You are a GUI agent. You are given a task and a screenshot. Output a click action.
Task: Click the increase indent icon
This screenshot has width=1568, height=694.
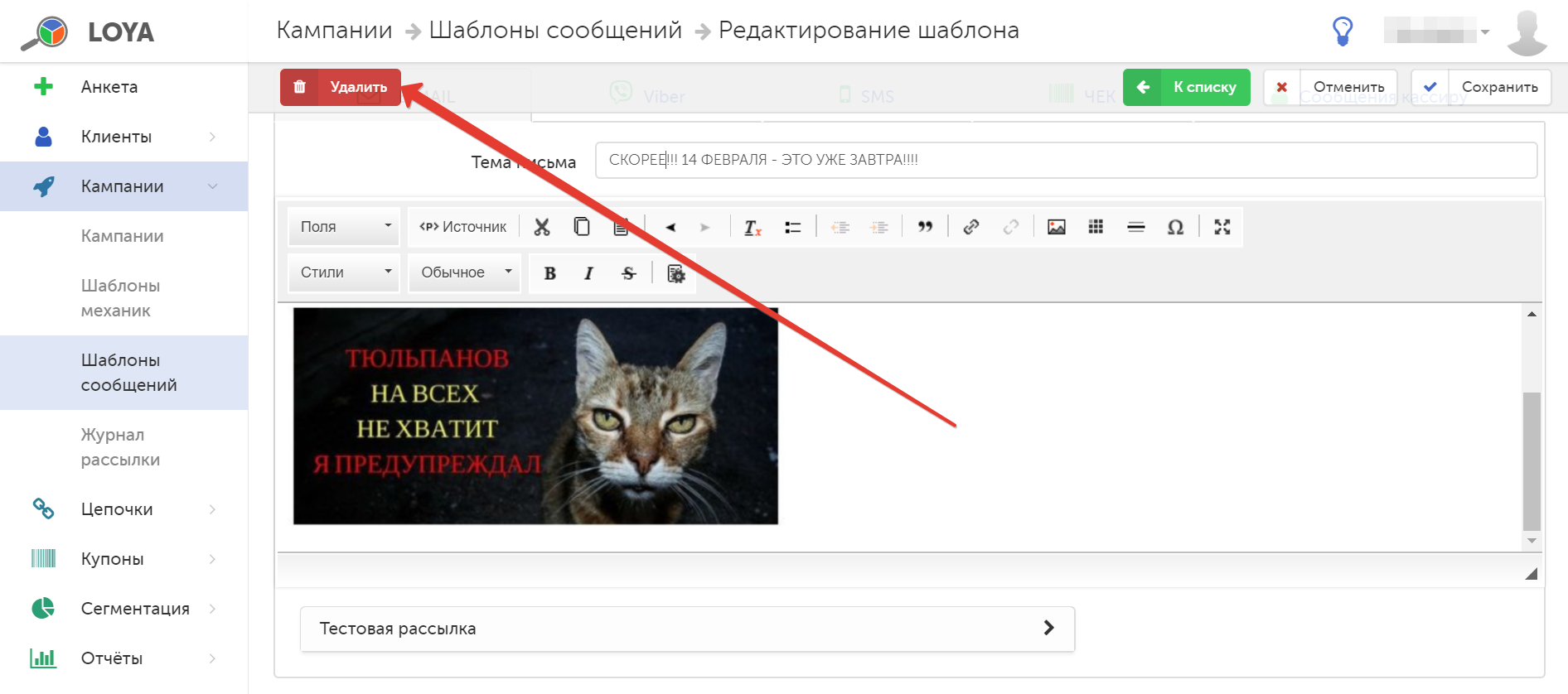(879, 227)
